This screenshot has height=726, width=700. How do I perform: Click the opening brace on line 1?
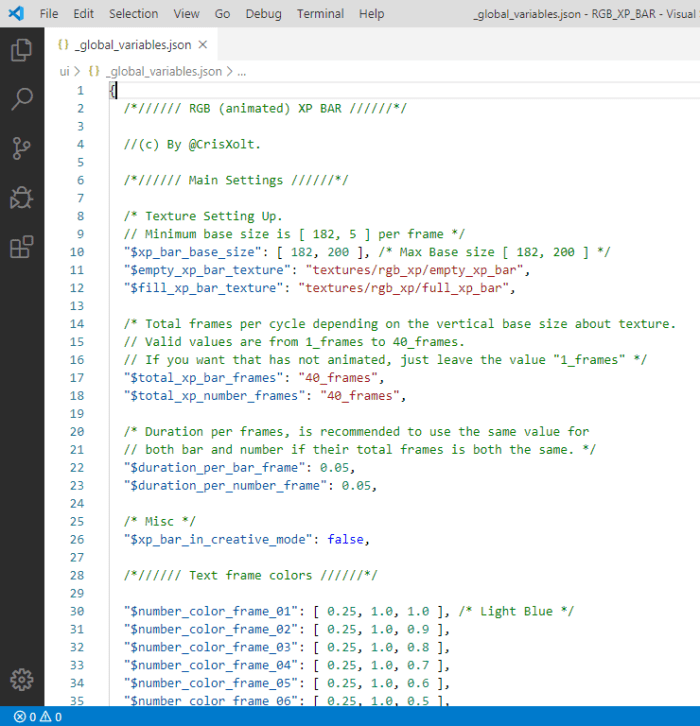(x=112, y=90)
